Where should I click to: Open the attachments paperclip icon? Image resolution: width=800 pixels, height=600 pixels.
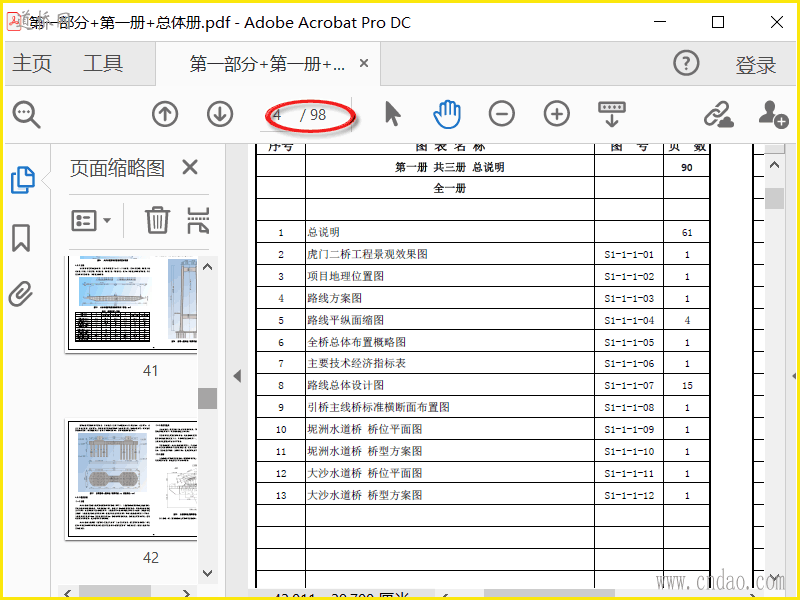pyautogui.click(x=21, y=294)
